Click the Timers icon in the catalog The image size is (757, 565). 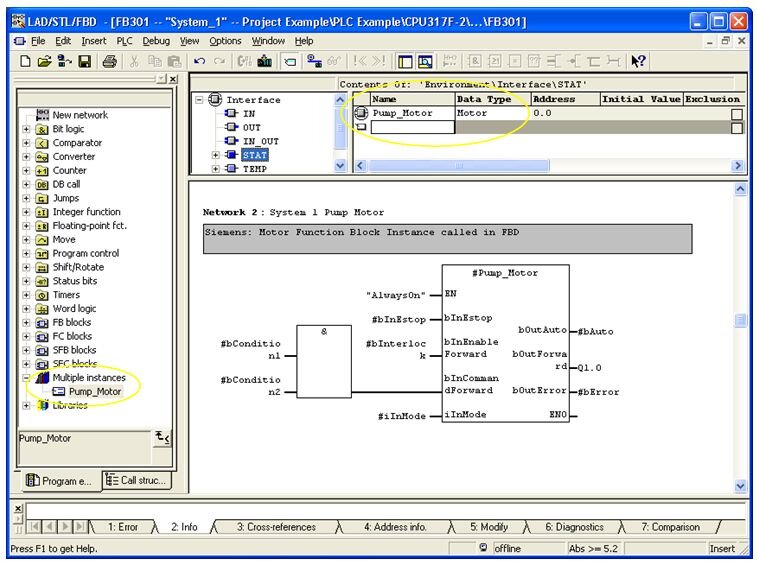tap(42, 295)
